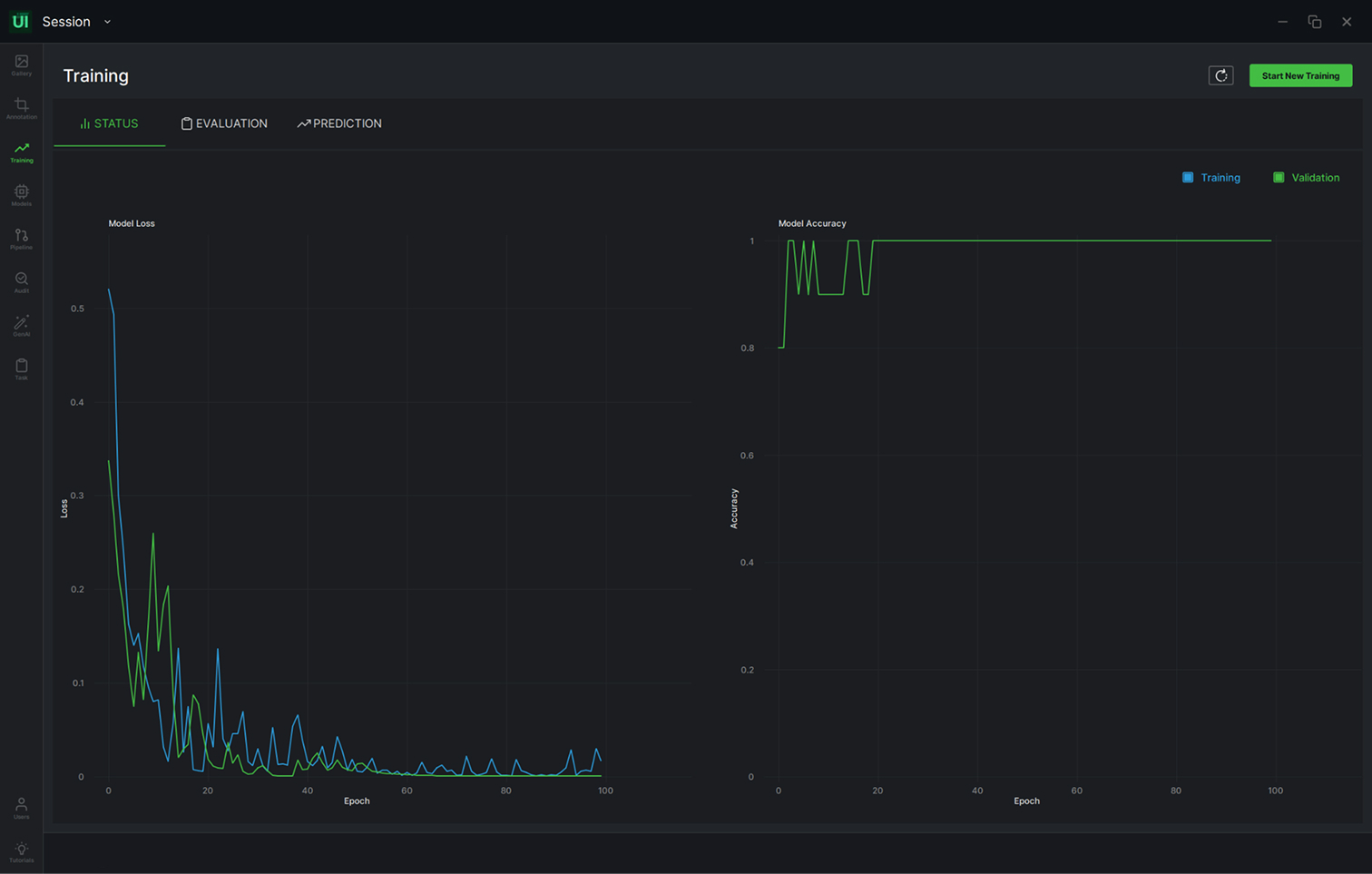Viewport: 1372px width, 874px height.
Task: Launch the GenAI section
Action: point(21,327)
